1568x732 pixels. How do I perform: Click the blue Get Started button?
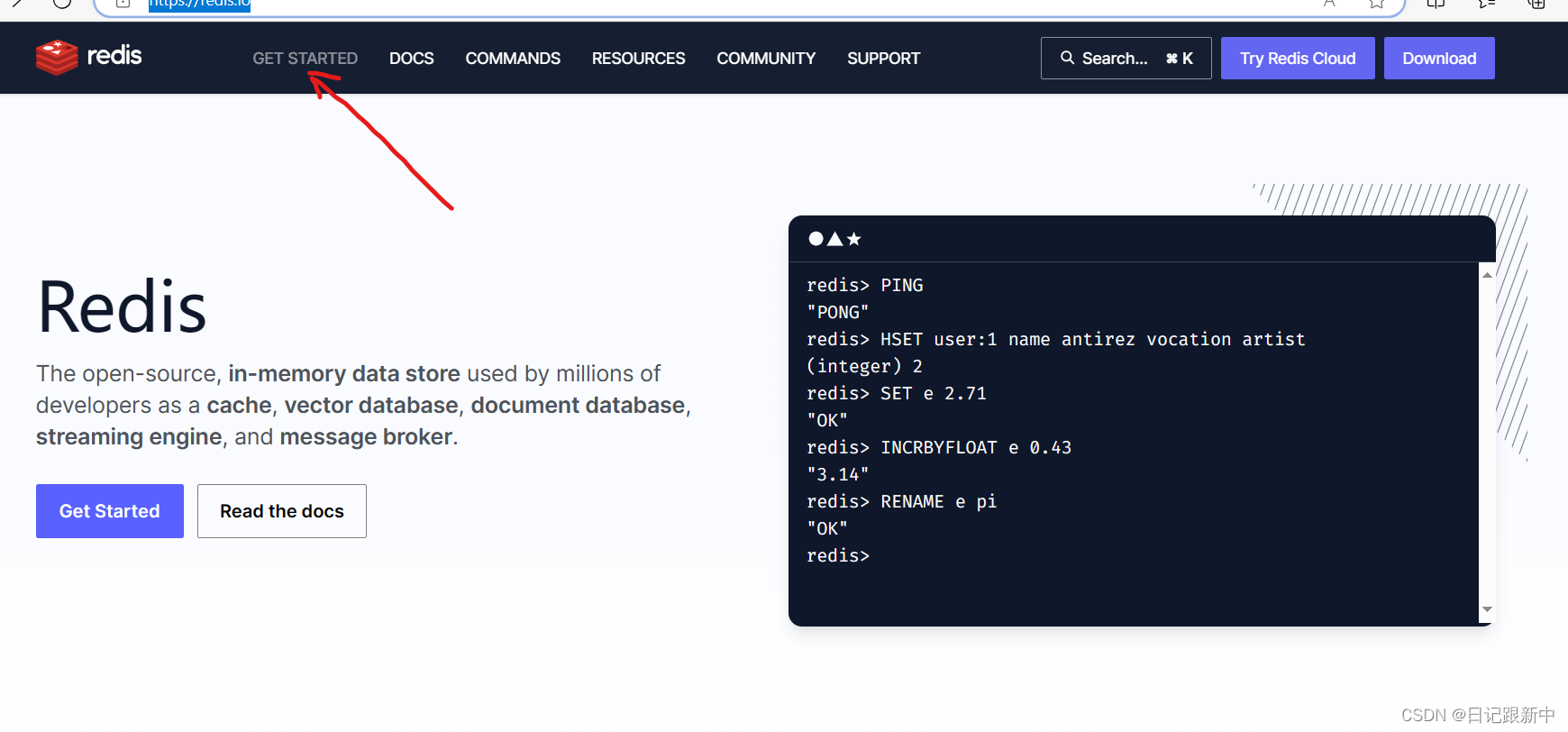110,511
